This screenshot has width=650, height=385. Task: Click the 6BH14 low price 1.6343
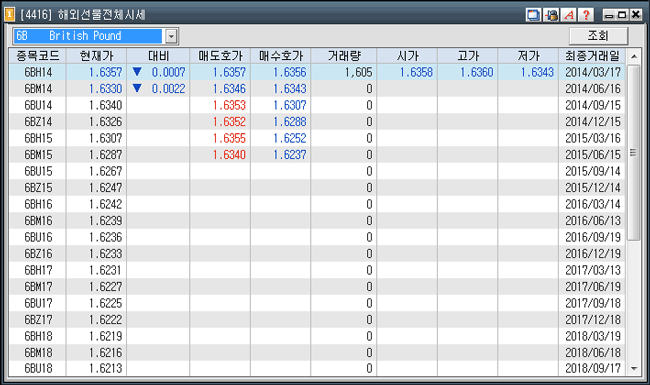tap(537, 72)
